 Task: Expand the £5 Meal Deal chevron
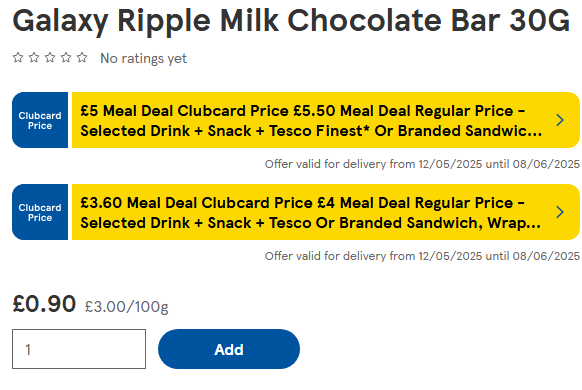pyautogui.click(x=560, y=120)
